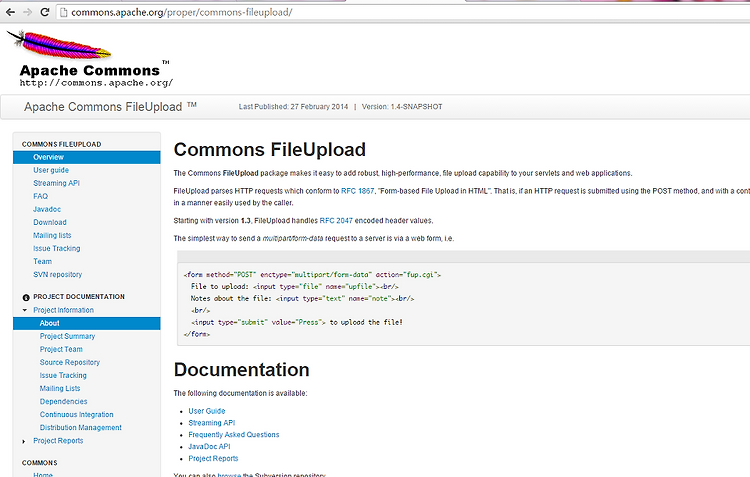Open Continuous Integration sidebar link
The image size is (750, 477).
[77, 415]
